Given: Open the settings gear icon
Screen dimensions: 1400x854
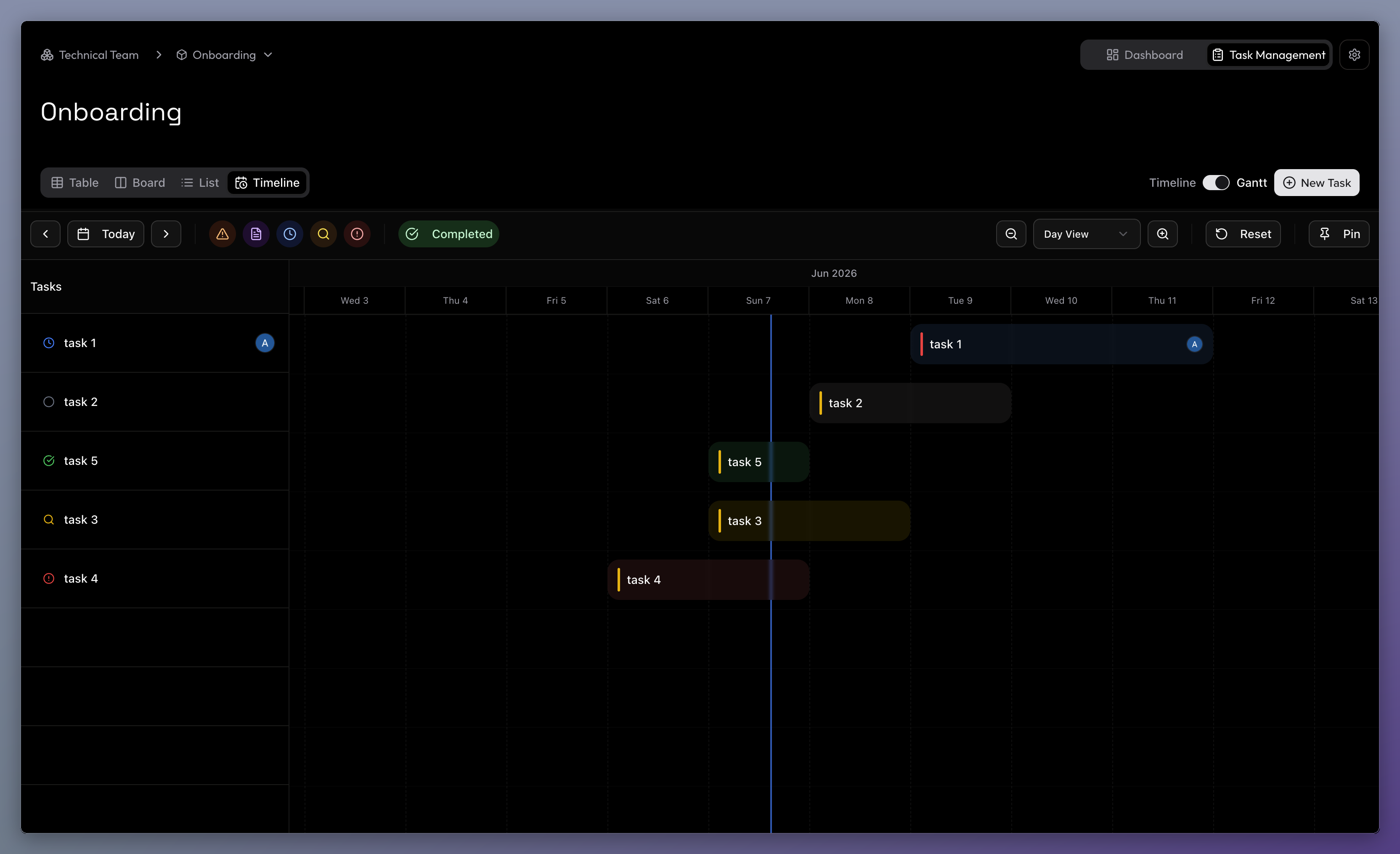Looking at the screenshot, I should 1354,55.
